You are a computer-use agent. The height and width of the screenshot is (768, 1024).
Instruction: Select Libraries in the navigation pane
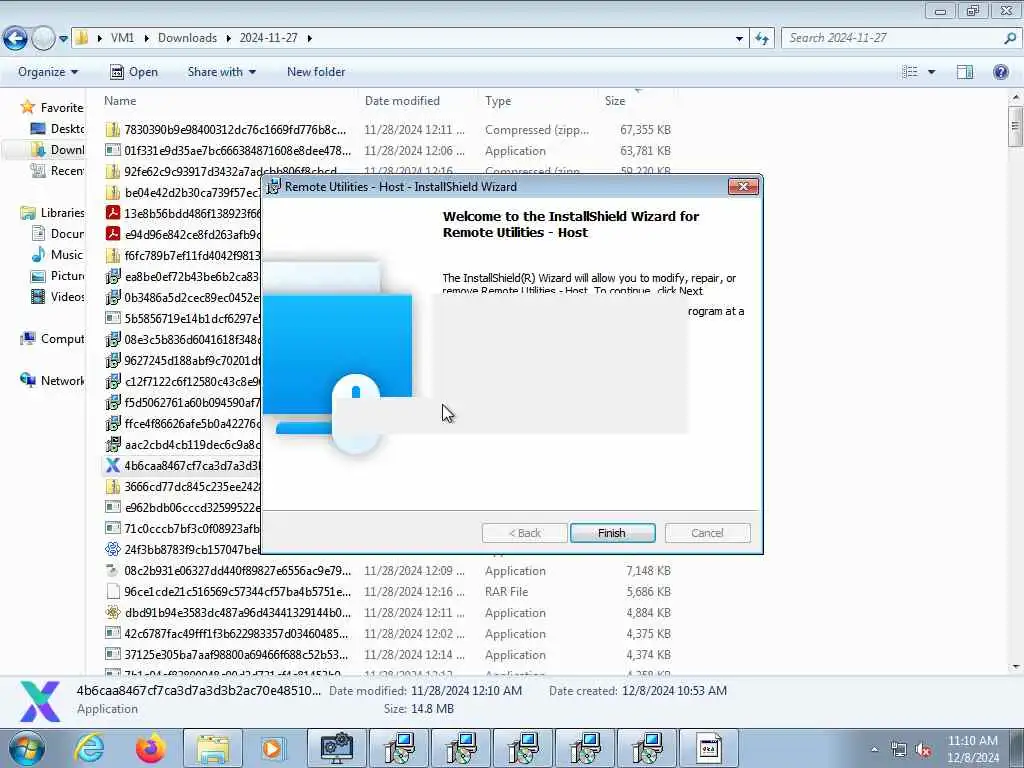52,213
